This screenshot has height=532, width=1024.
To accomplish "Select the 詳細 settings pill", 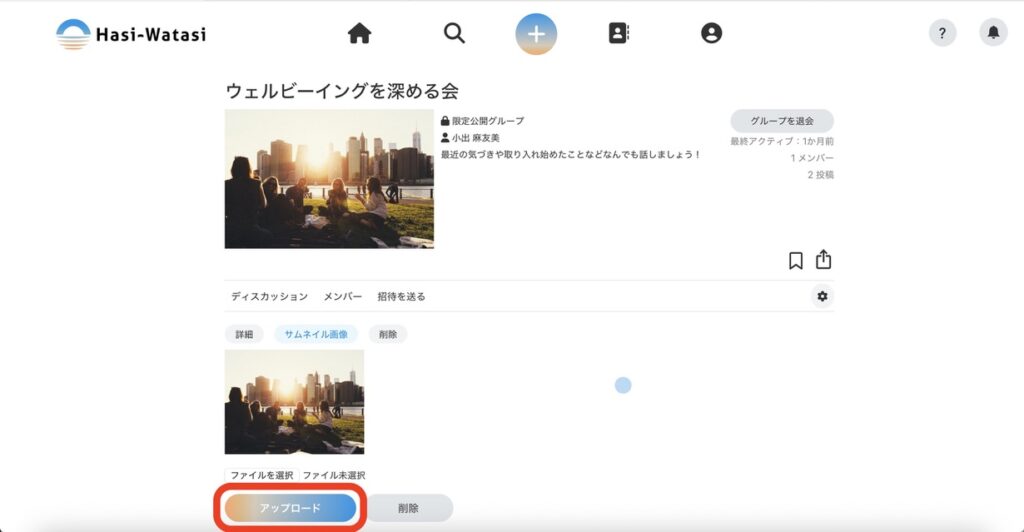I will [x=244, y=334].
